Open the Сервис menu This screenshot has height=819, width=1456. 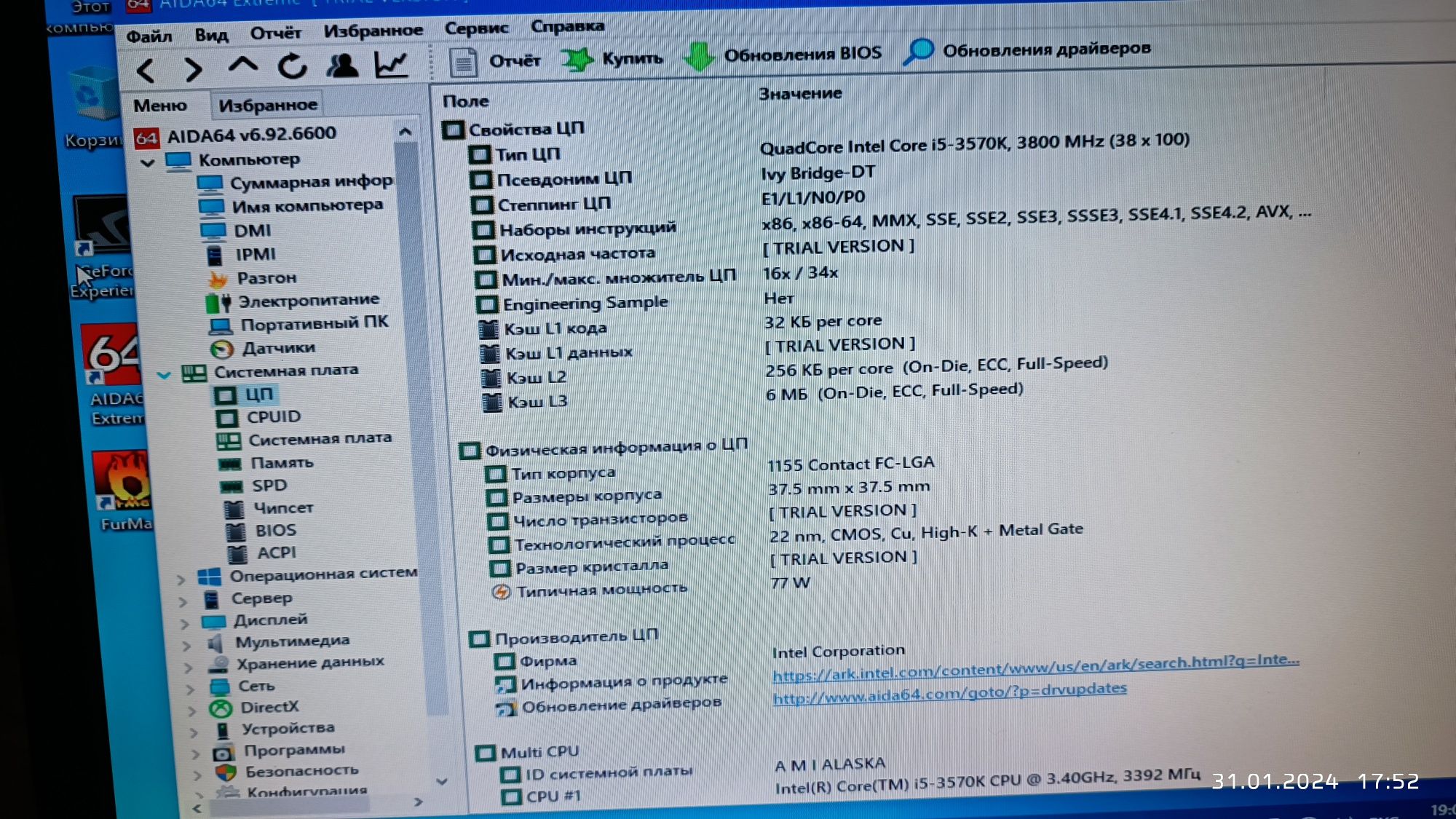pos(477,28)
